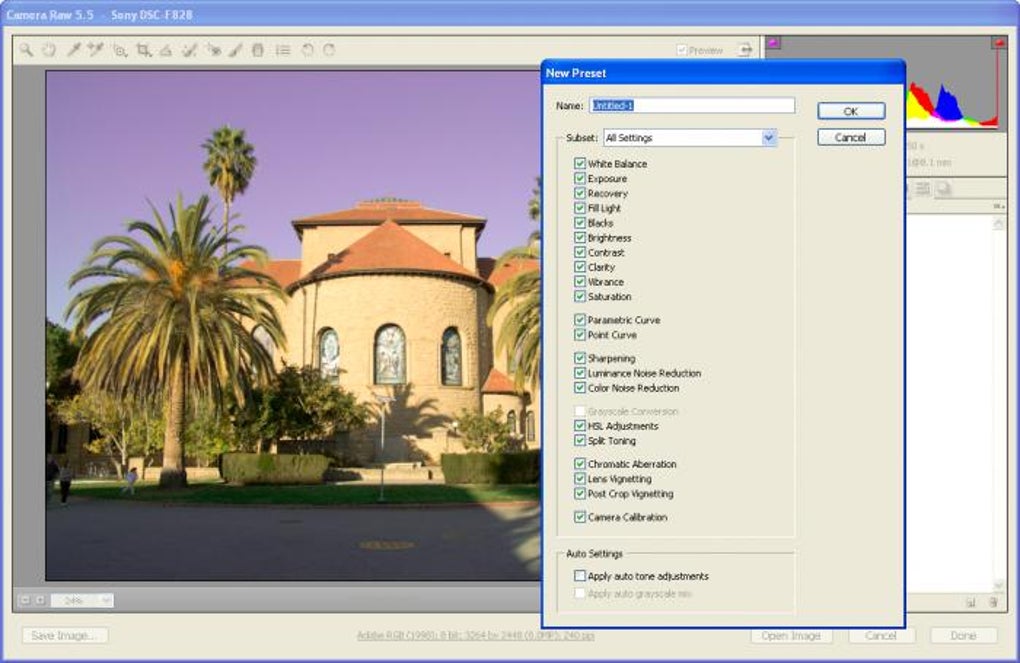Click the trash icon in Presets panel
1020x663 pixels.
pyautogui.click(x=993, y=602)
